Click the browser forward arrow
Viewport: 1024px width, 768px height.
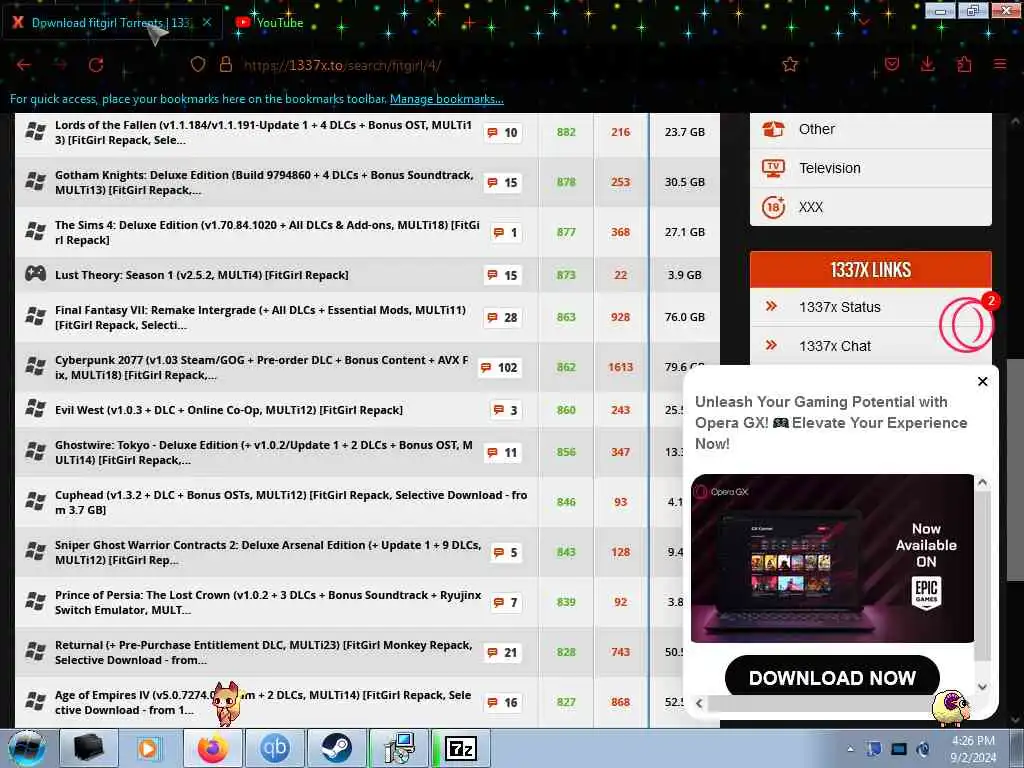[61, 65]
